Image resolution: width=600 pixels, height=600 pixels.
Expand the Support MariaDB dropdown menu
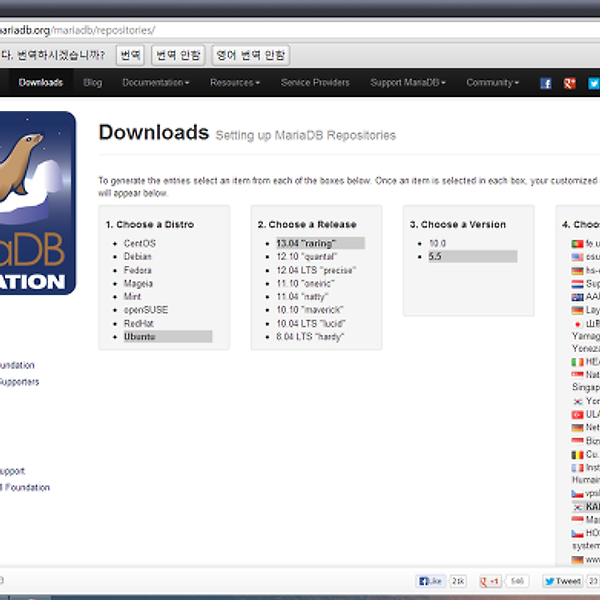(408, 83)
